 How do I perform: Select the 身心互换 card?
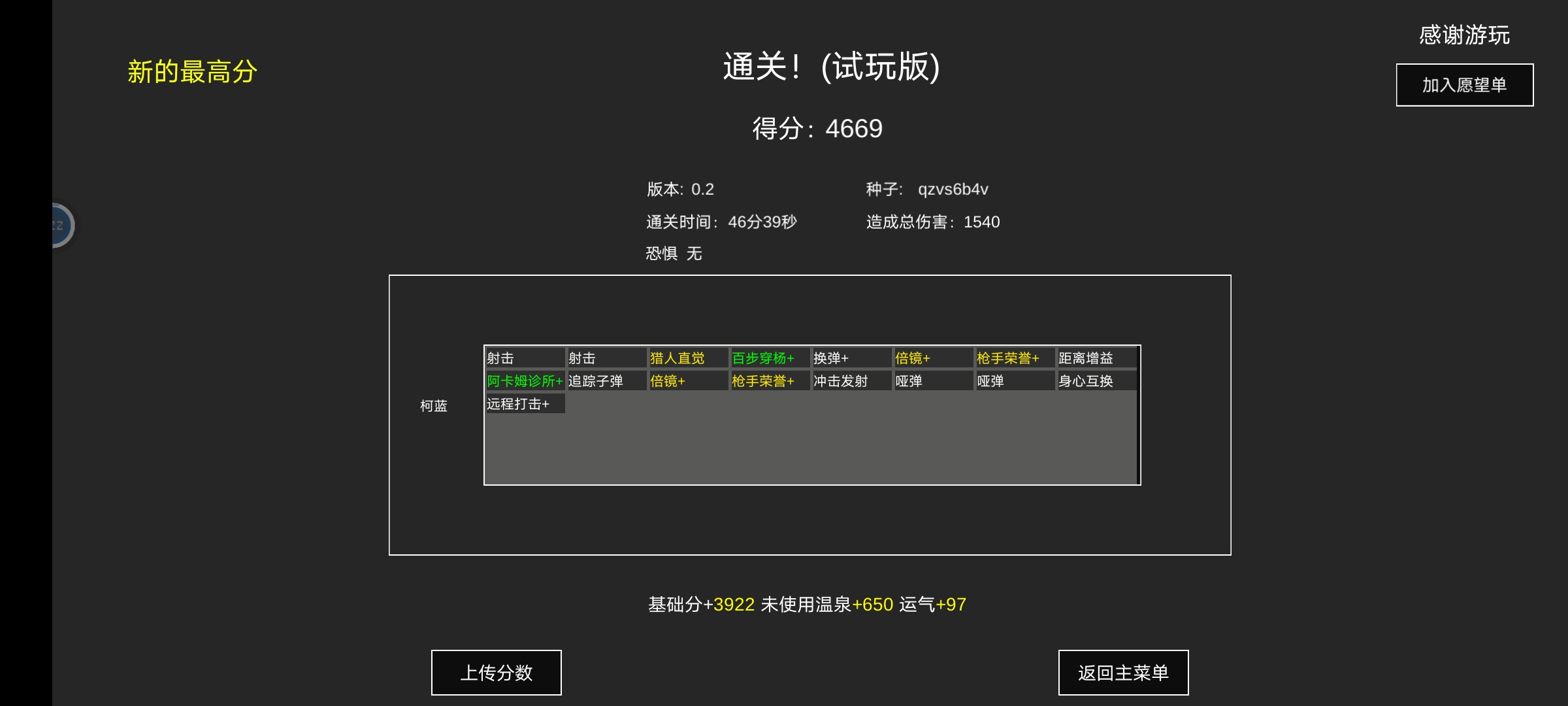(1096, 380)
